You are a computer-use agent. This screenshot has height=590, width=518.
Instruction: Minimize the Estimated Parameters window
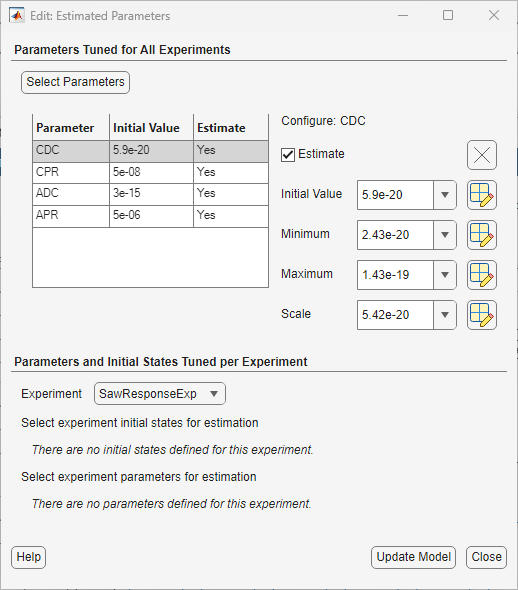coord(403,15)
